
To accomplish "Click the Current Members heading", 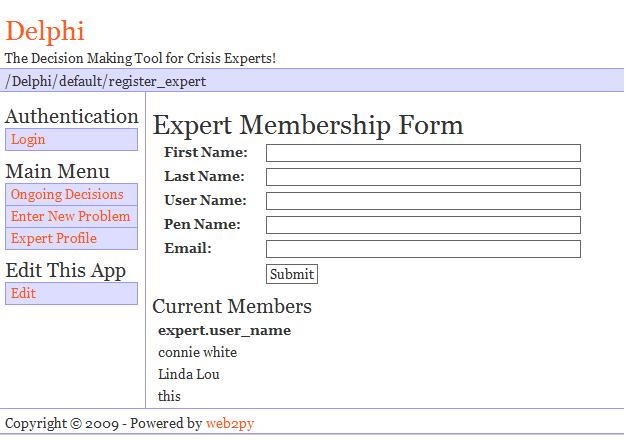I will tap(232, 306).
